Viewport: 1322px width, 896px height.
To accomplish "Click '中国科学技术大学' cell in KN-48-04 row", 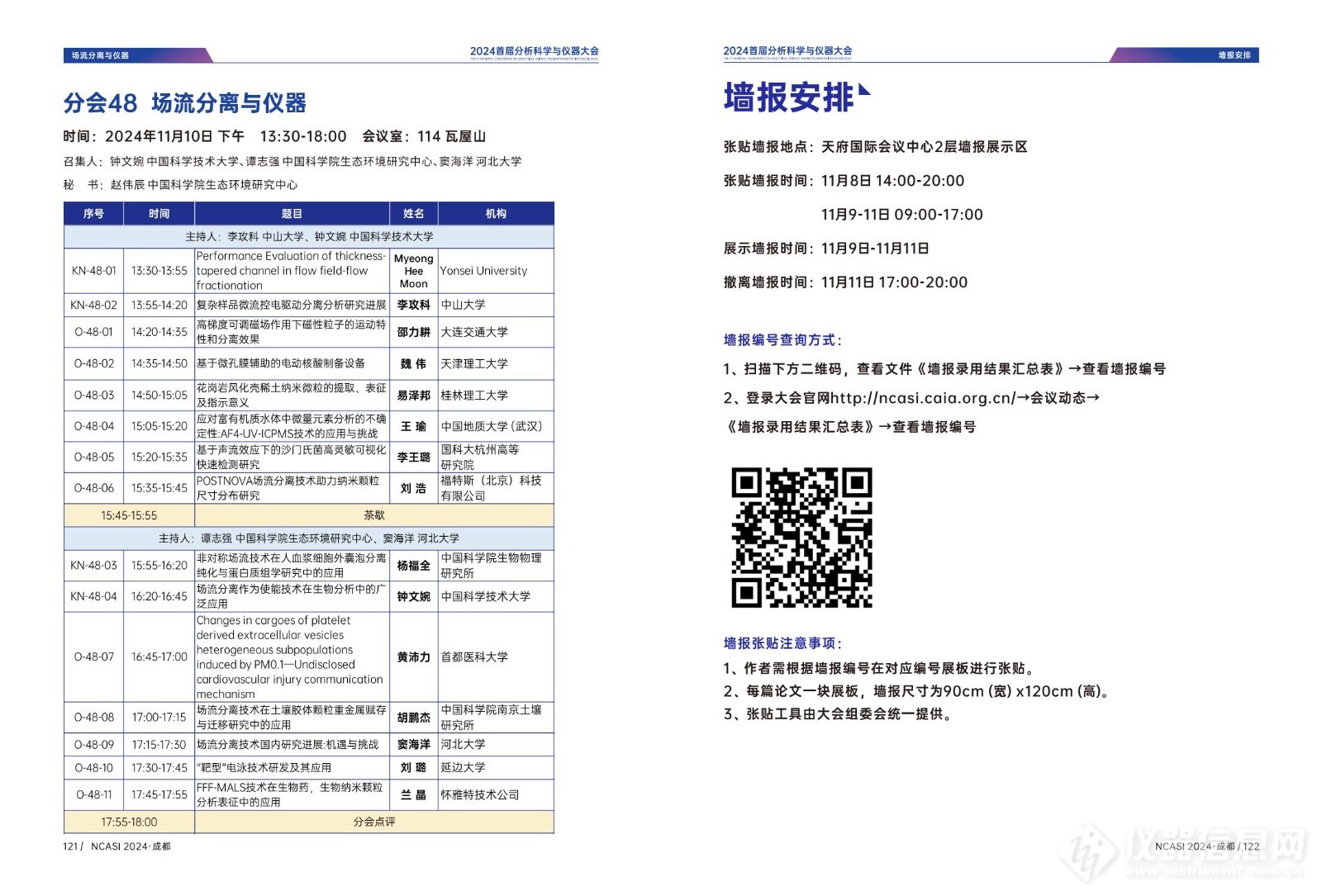I will click(496, 596).
